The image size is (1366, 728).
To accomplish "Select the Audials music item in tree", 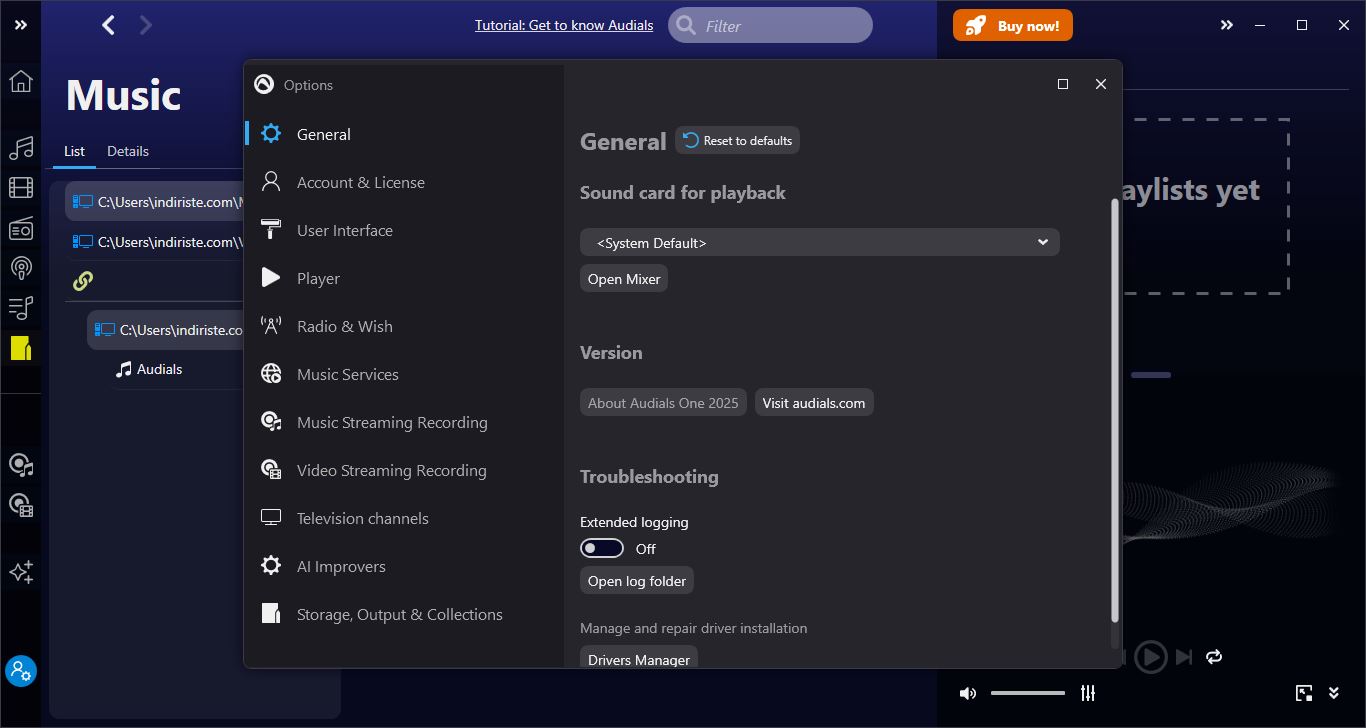I will pos(150,369).
